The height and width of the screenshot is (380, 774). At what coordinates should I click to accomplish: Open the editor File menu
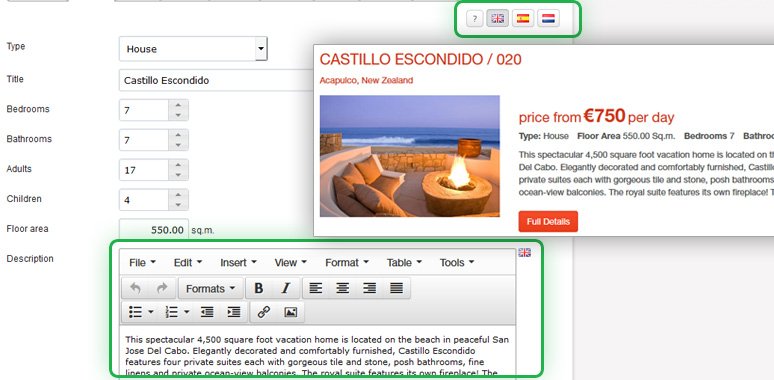(x=142, y=263)
